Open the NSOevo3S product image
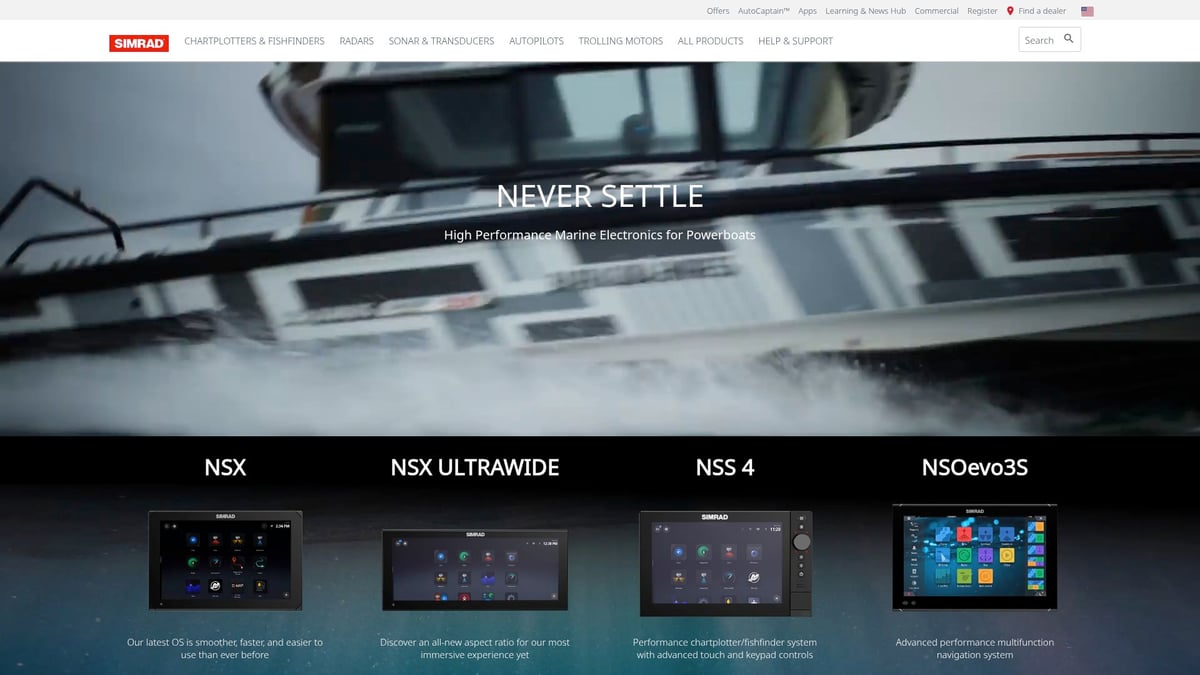 click(x=974, y=557)
